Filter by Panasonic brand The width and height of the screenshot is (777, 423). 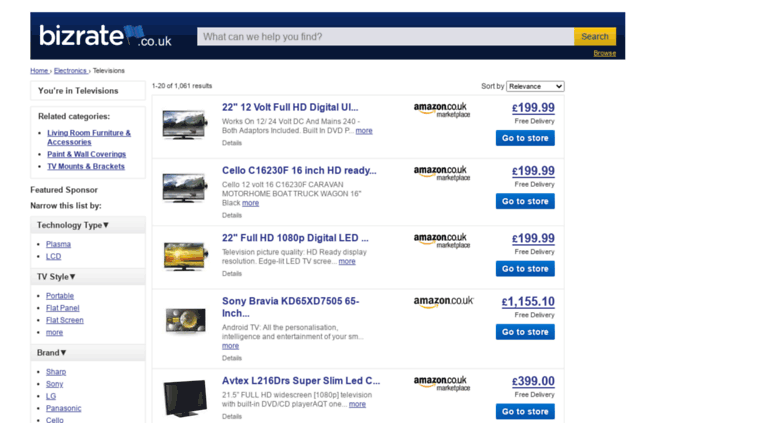pyautogui.click(x=63, y=408)
